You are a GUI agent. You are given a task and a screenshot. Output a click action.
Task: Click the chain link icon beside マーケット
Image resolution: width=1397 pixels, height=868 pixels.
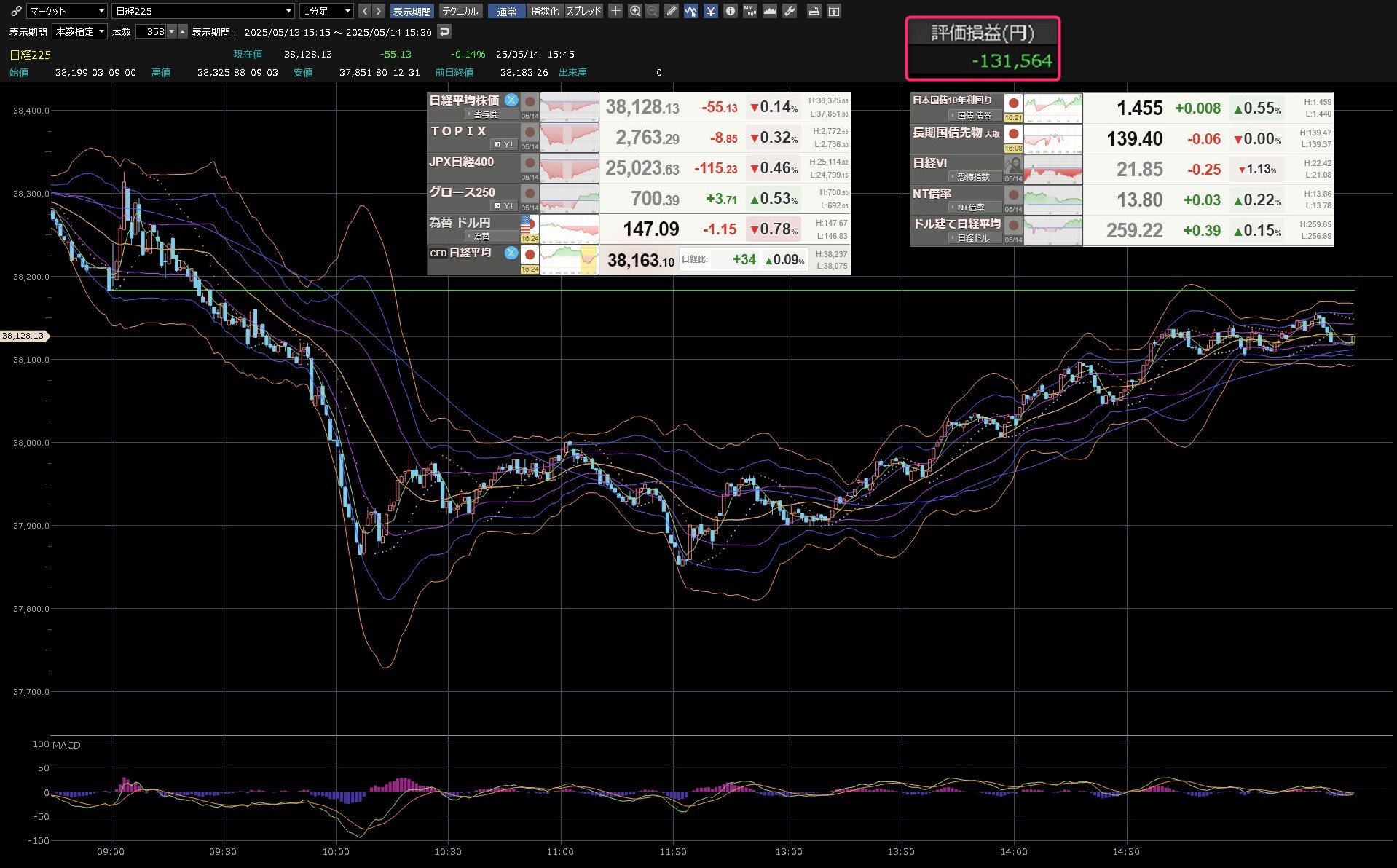click(15, 11)
